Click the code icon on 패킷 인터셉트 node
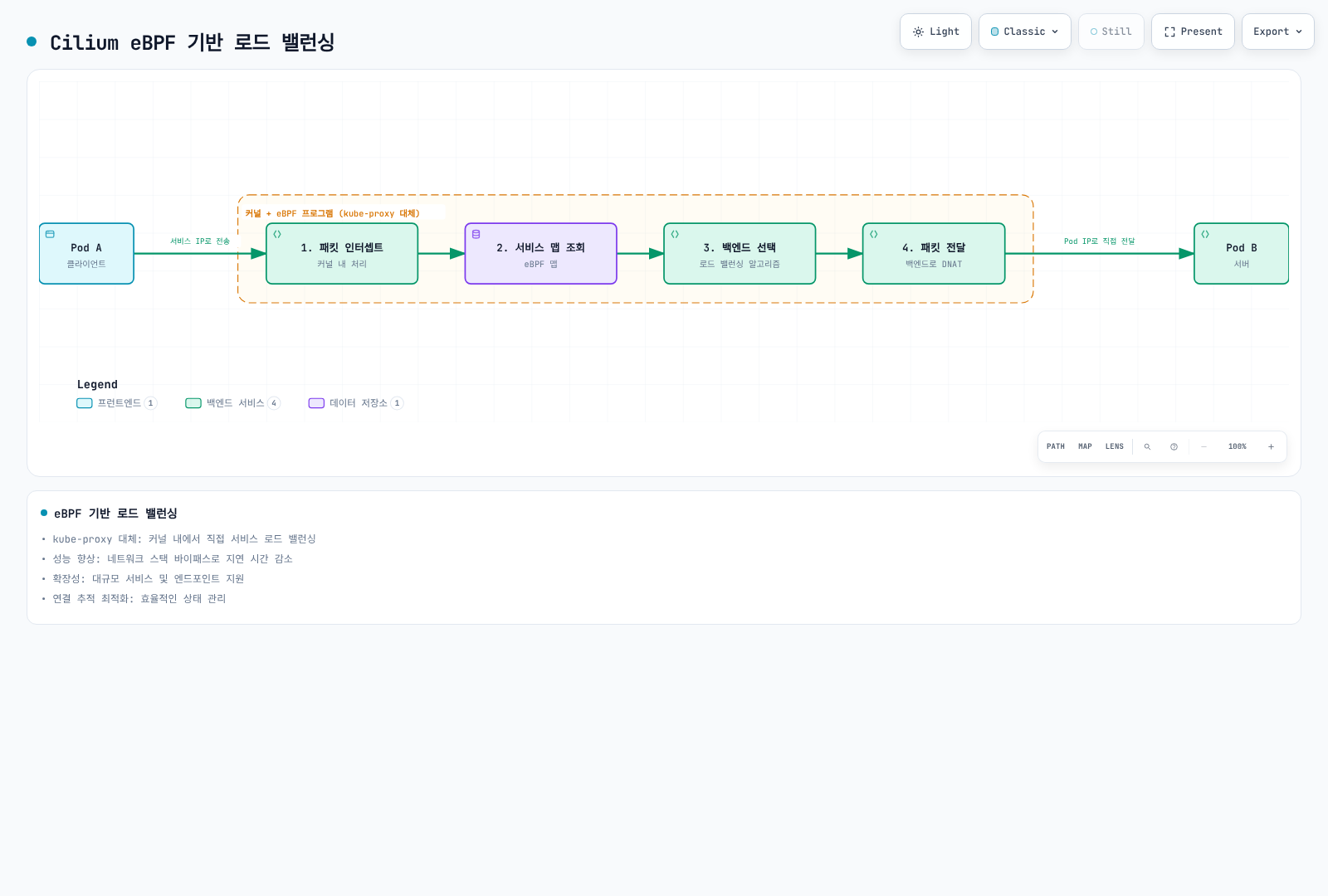The width and height of the screenshot is (1328, 896). pyautogui.click(x=277, y=234)
